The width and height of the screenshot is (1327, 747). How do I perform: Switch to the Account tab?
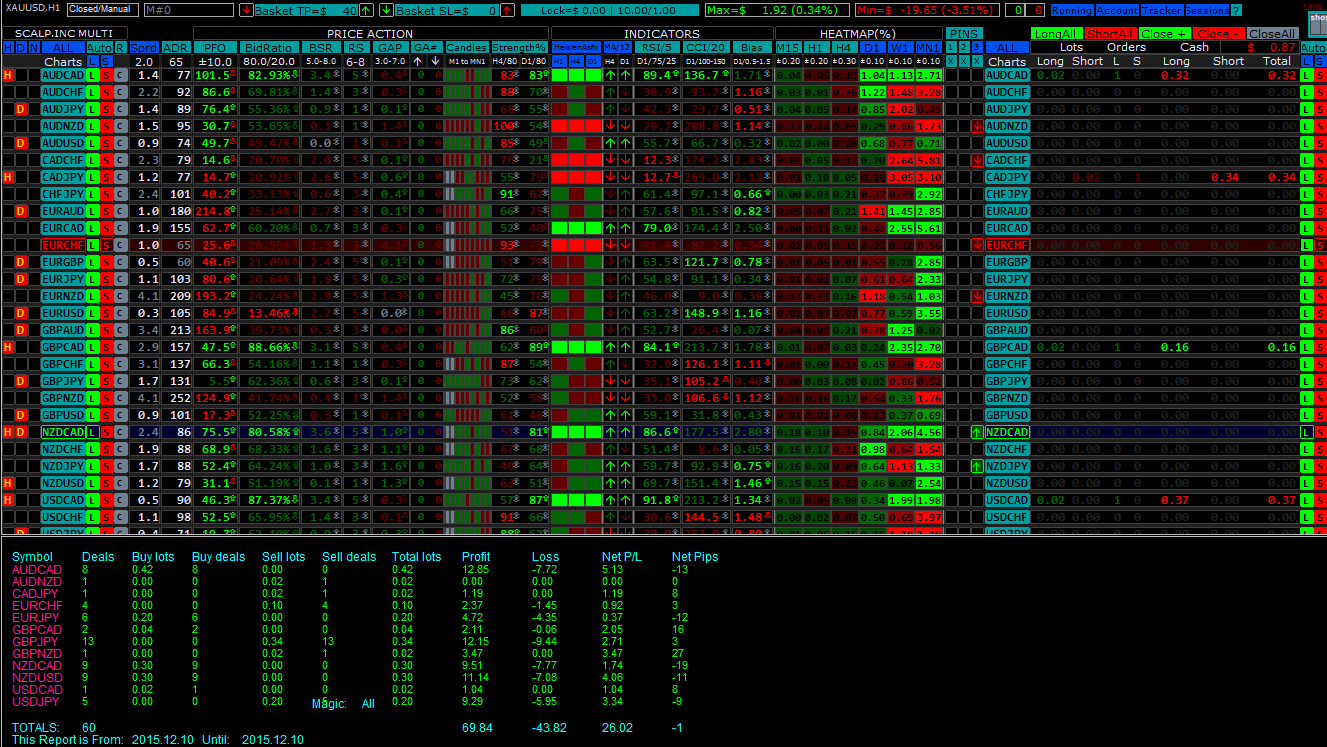coord(1117,10)
